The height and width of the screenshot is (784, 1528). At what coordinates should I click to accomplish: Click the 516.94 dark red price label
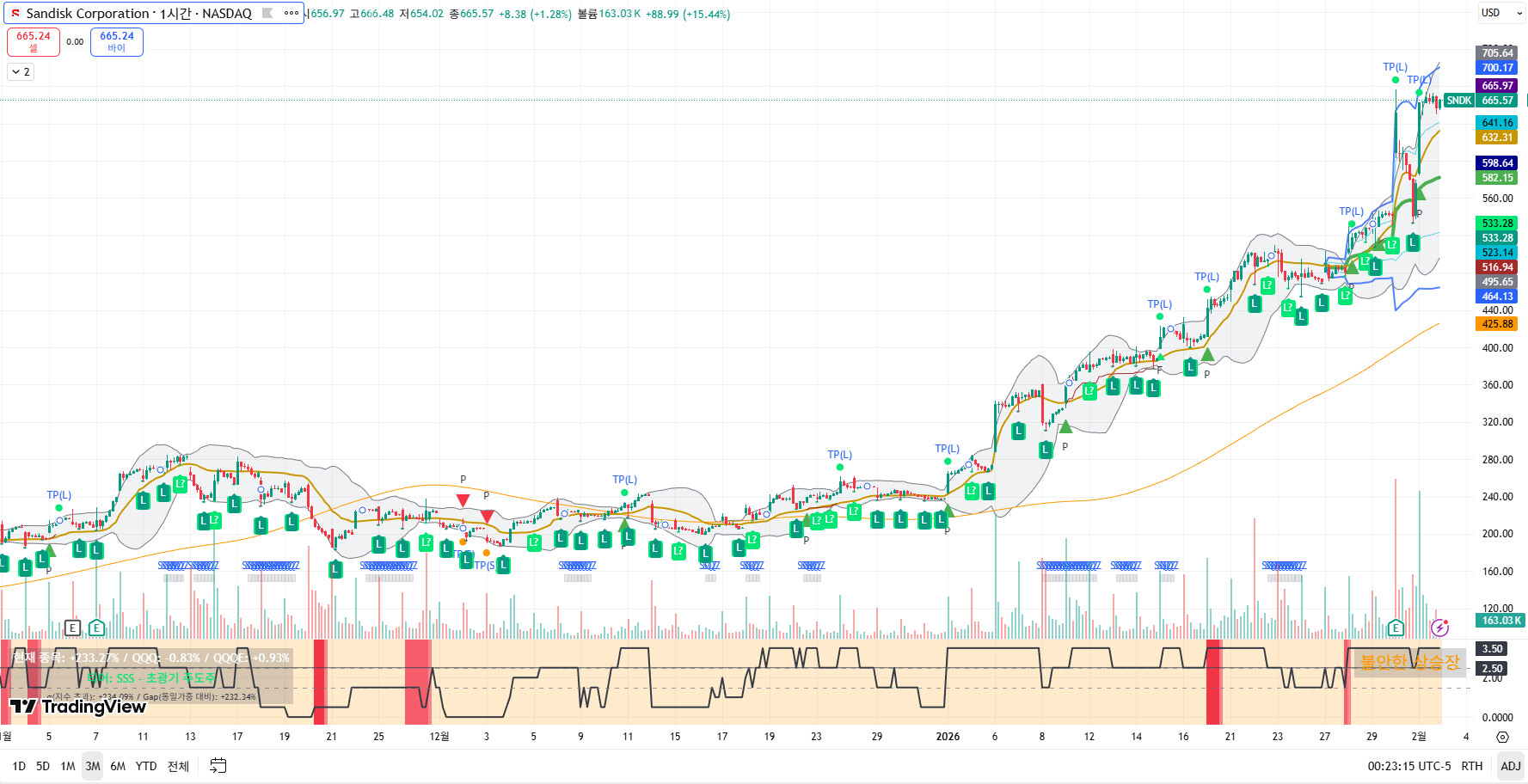(x=1497, y=267)
